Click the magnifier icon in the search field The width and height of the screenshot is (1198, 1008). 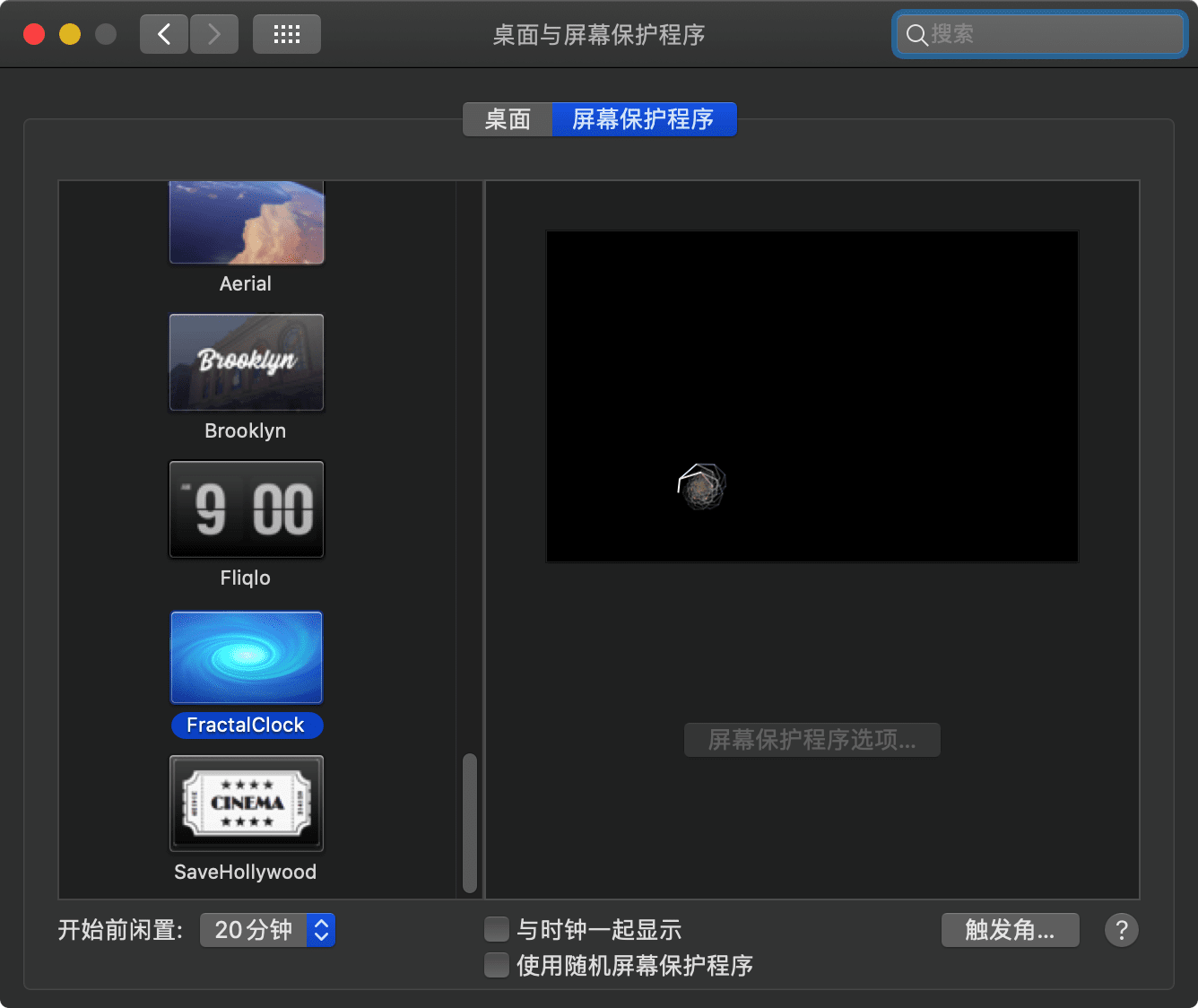(x=916, y=35)
